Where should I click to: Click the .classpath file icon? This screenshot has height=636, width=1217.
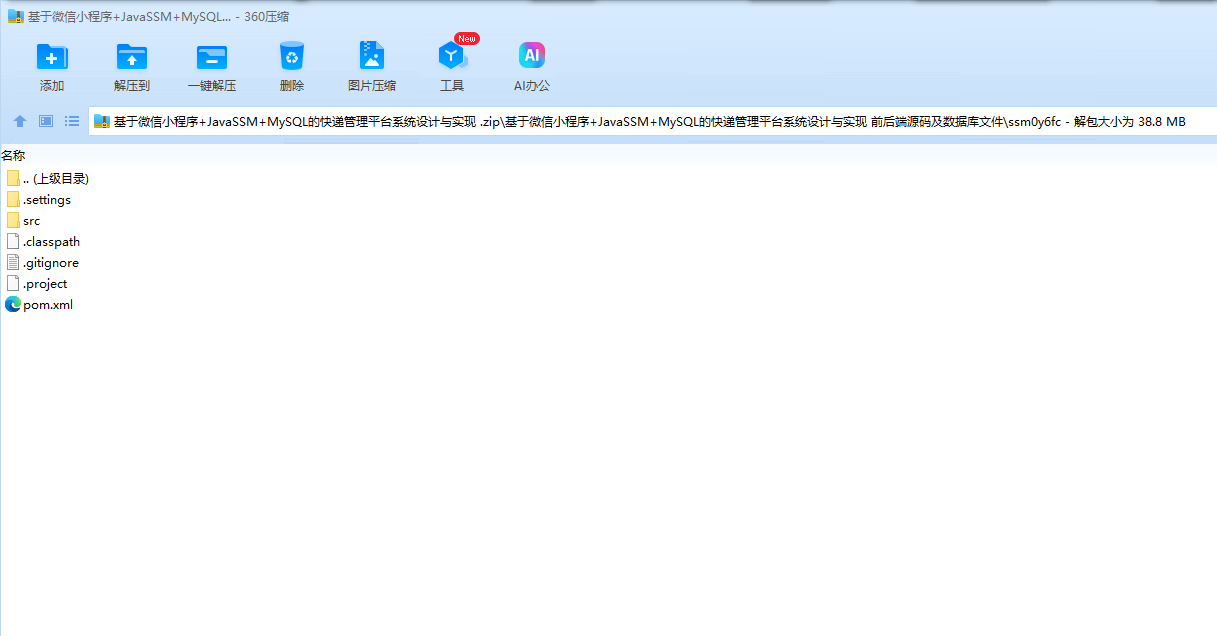pyautogui.click(x=13, y=241)
